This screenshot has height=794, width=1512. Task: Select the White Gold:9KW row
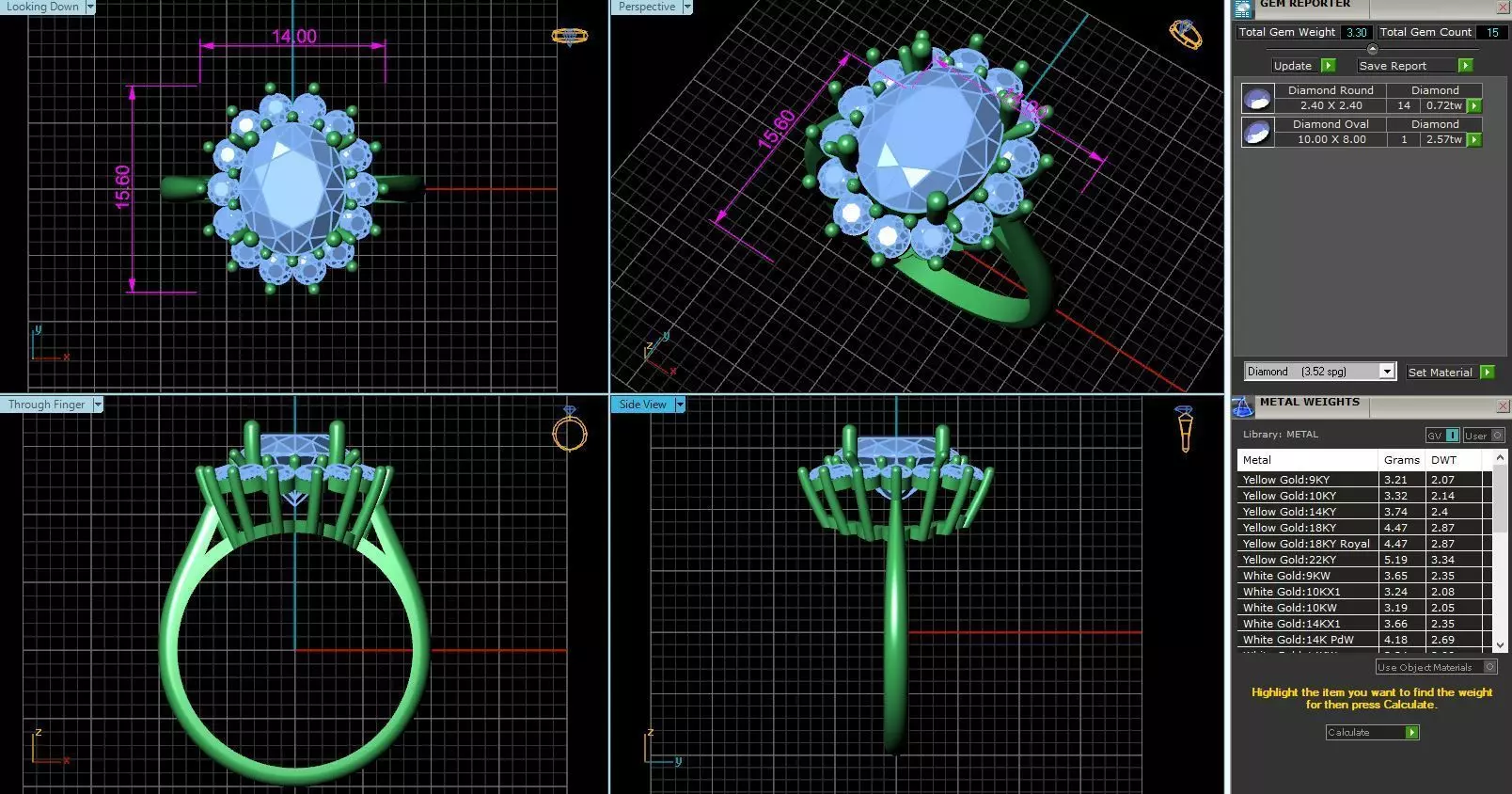1364,576
